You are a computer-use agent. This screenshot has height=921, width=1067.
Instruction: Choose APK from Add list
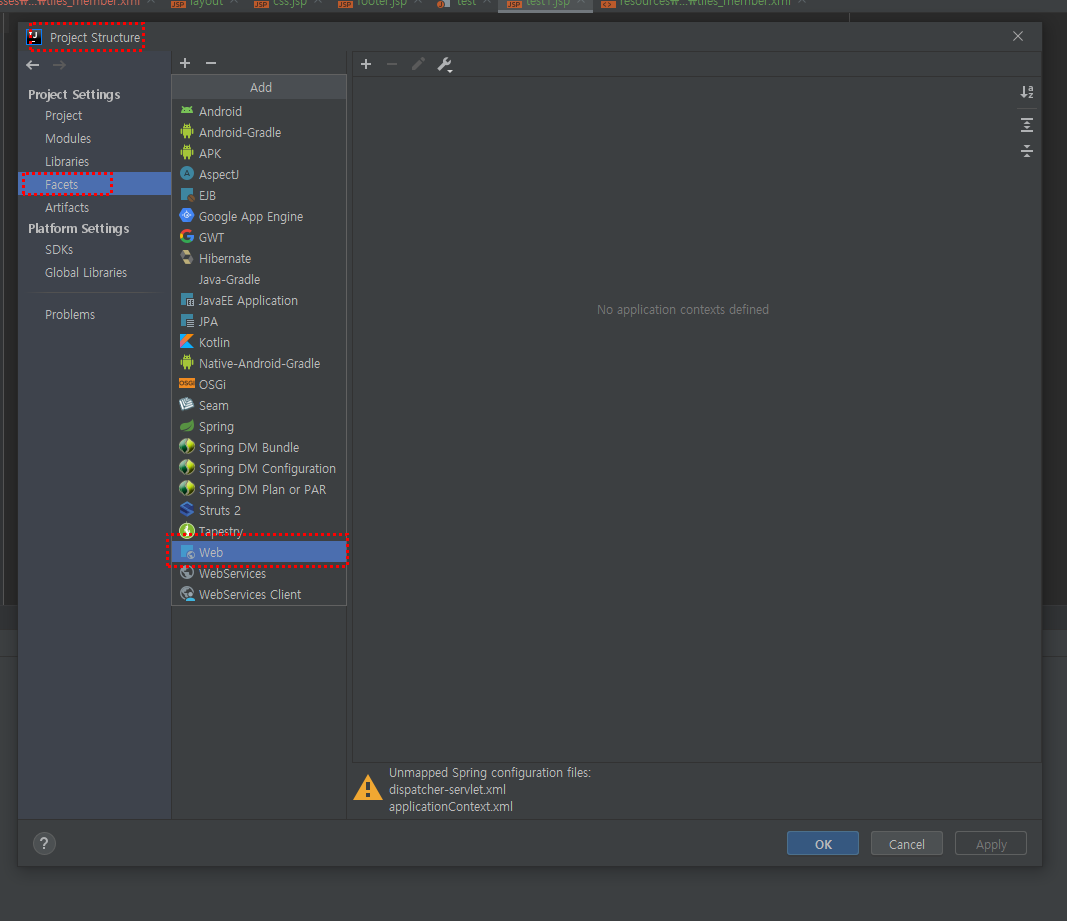pyautogui.click(x=259, y=153)
